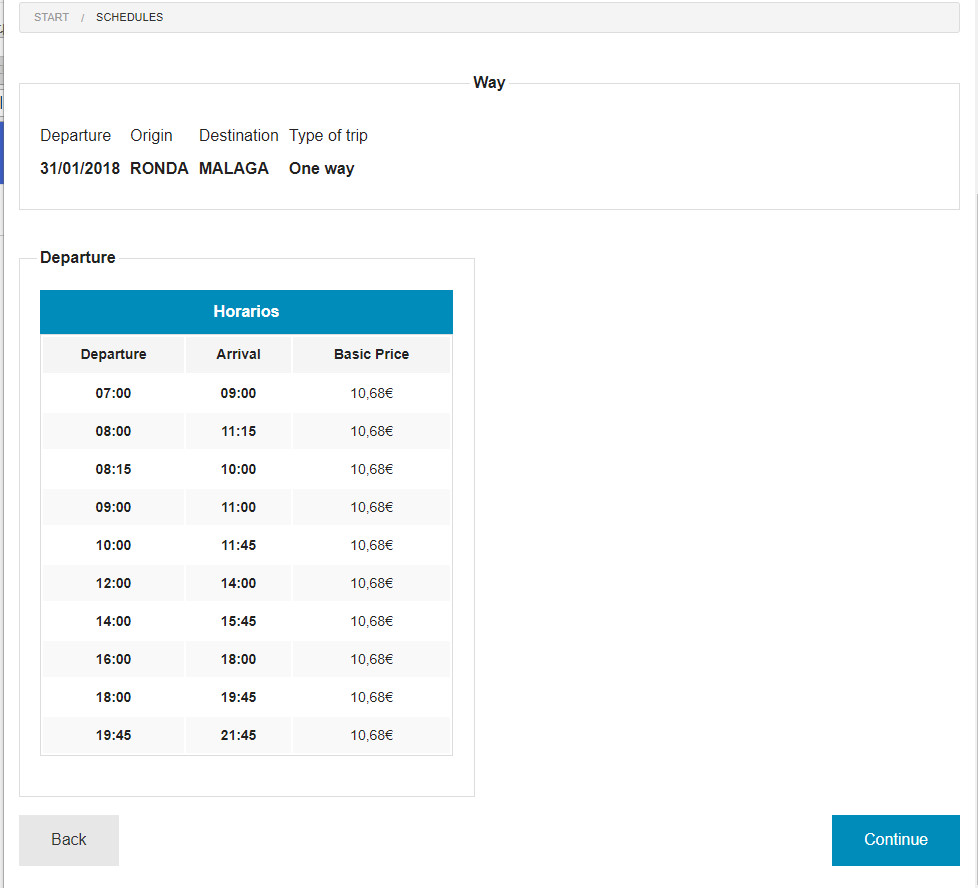Click the Arrival column header
Image resolution: width=978 pixels, height=888 pixels.
point(238,355)
